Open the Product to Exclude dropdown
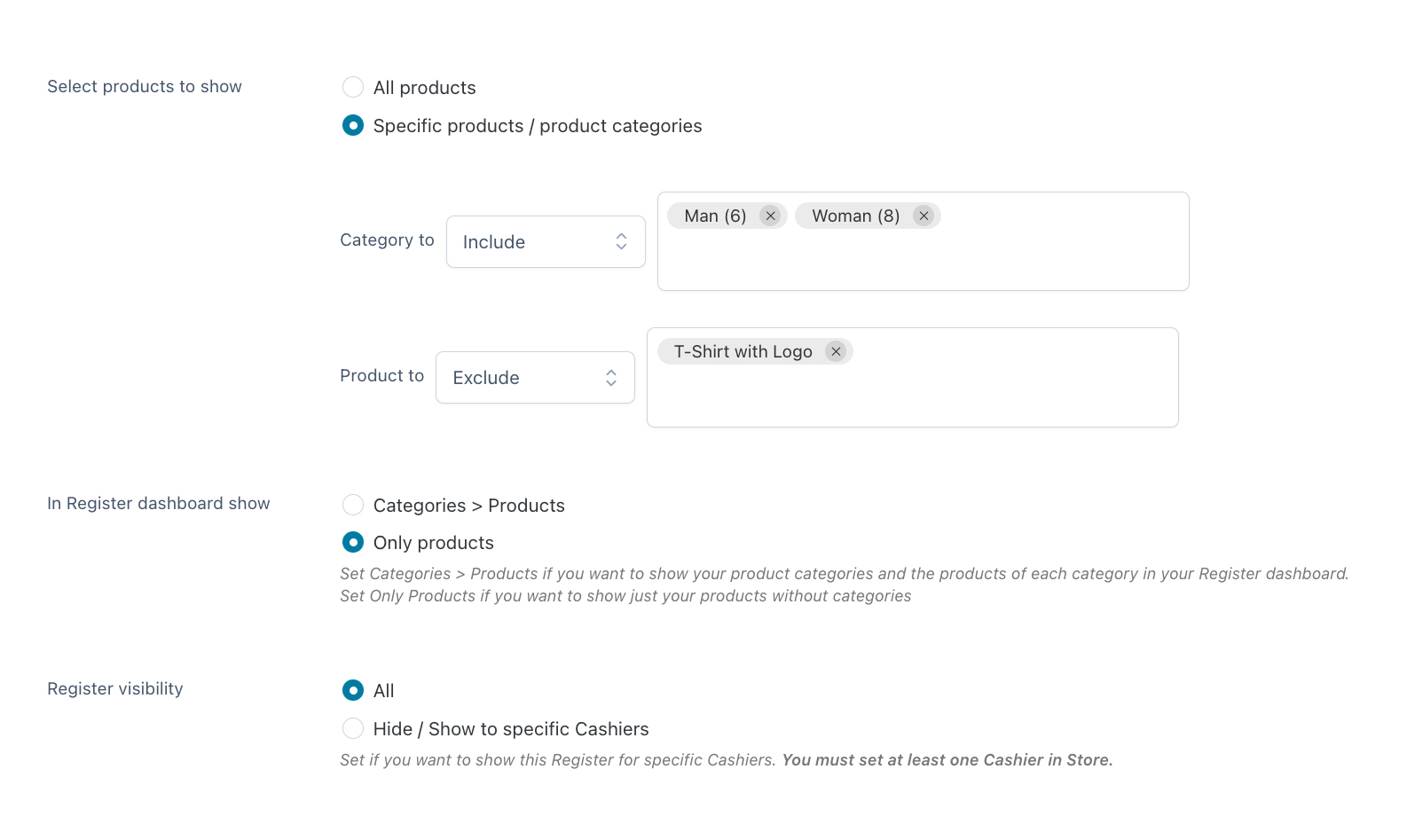The image size is (1407, 840). (x=535, y=378)
